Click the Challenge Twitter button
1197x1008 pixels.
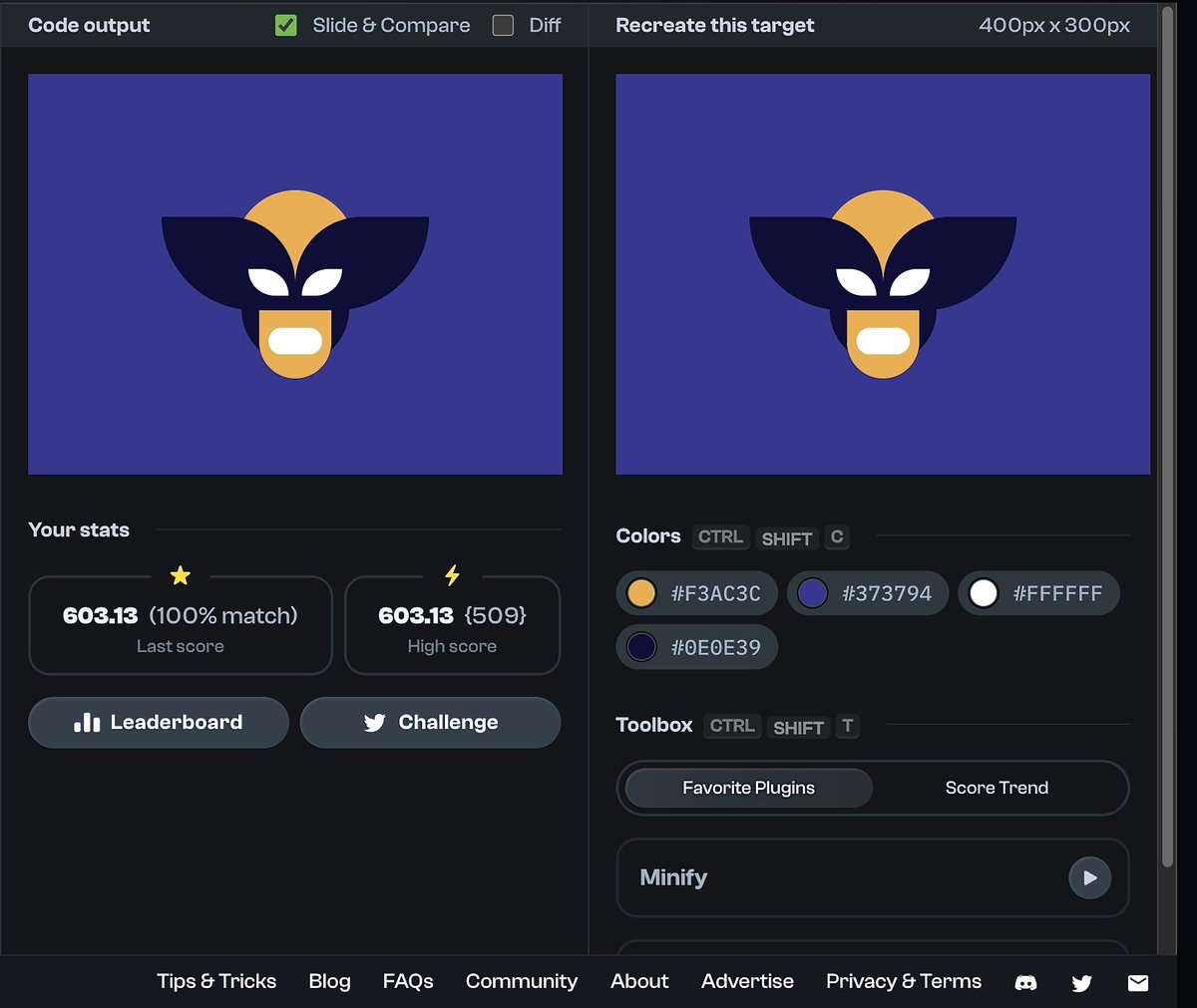(430, 723)
